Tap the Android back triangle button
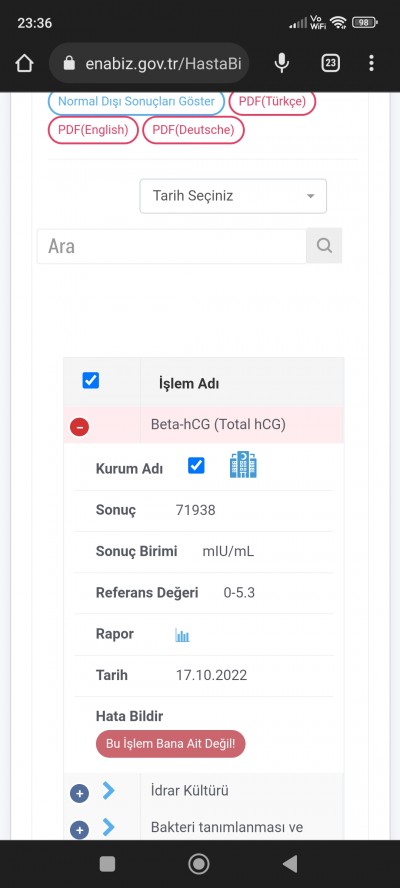 (x=290, y=864)
